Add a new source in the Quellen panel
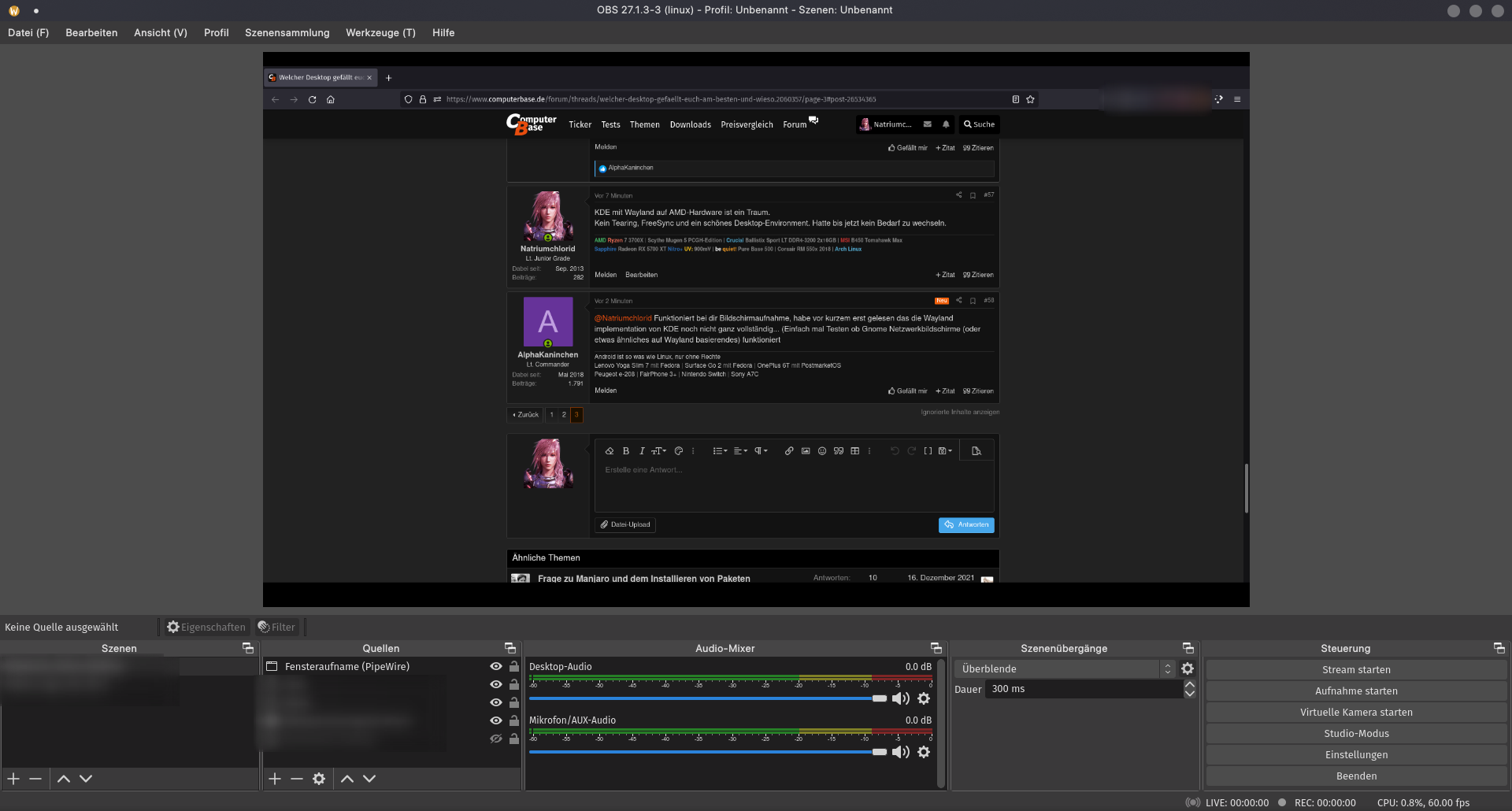 [x=275, y=779]
